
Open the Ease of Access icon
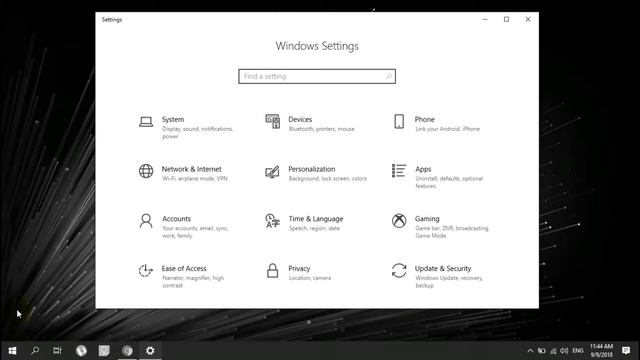point(145,271)
